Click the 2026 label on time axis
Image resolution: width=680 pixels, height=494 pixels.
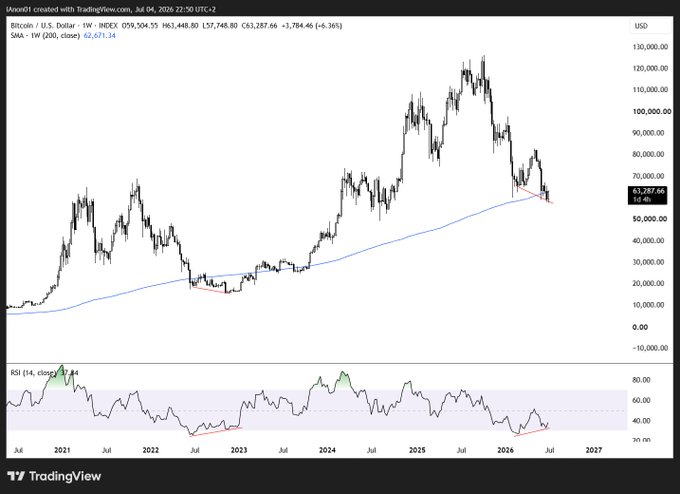[506, 450]
